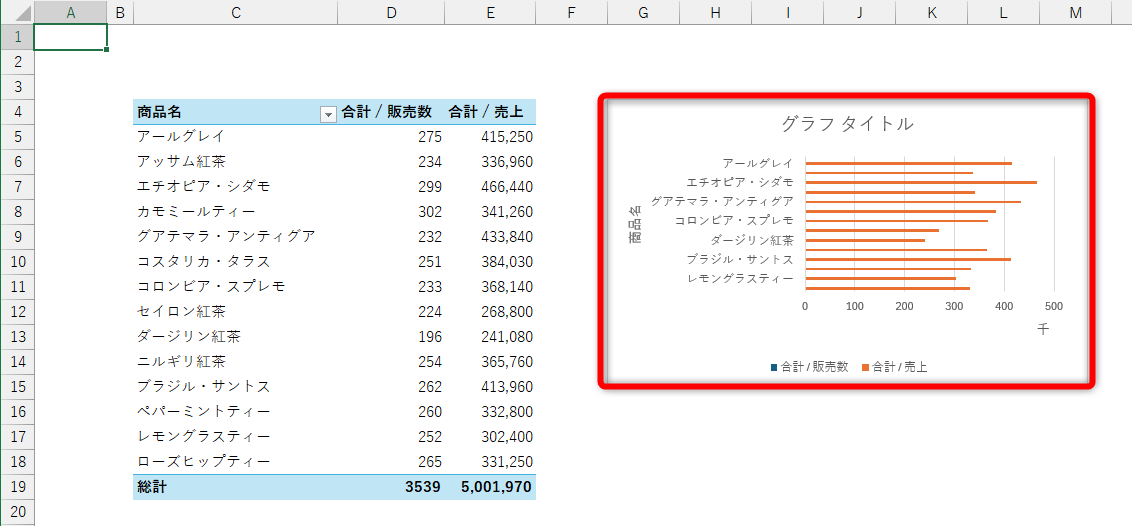Click the ニルギリ紅茶 cell
The height and width of the screenshot is (526, 1132).
[236, 361]
